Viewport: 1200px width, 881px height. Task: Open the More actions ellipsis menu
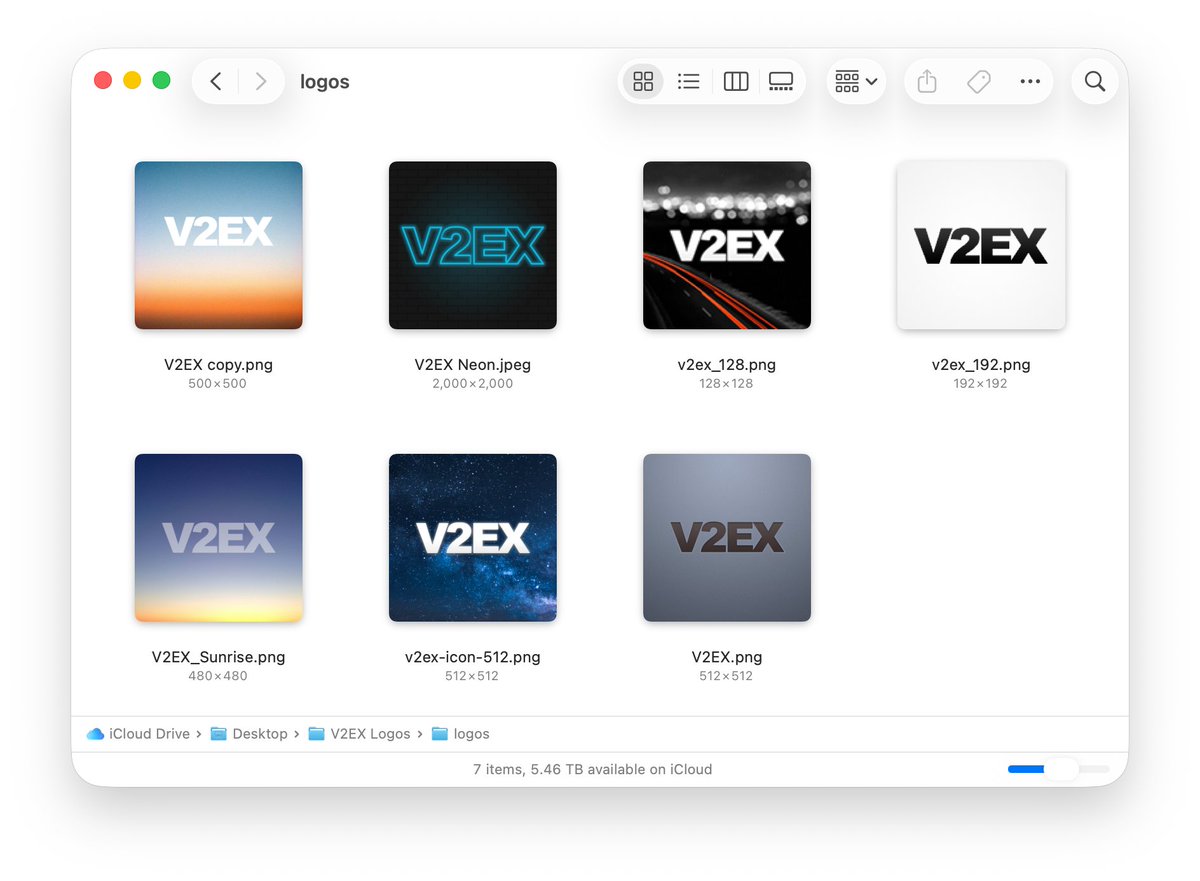pos(1030,81)
